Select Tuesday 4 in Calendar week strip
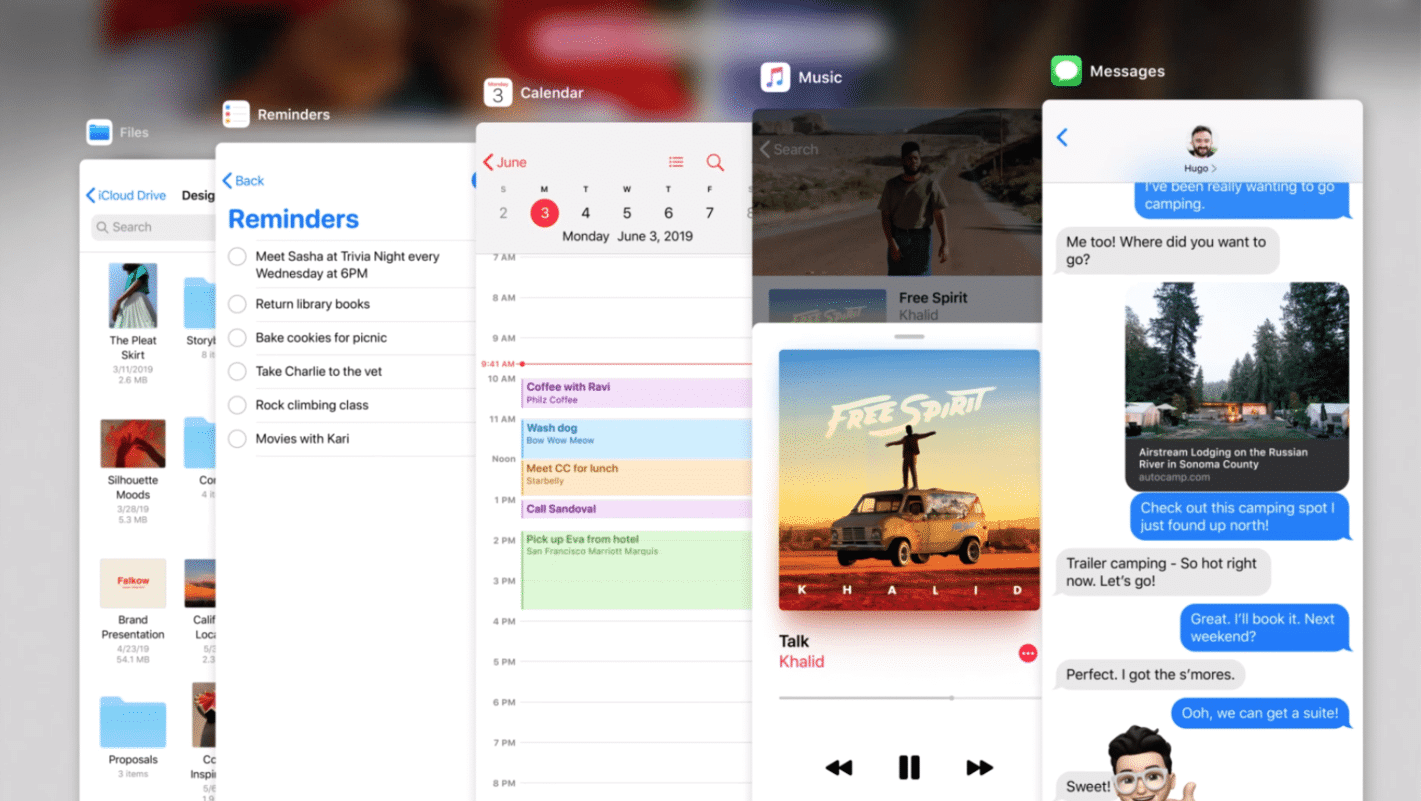The width and height of the screenshot is (1421, 801). point(586,213)
